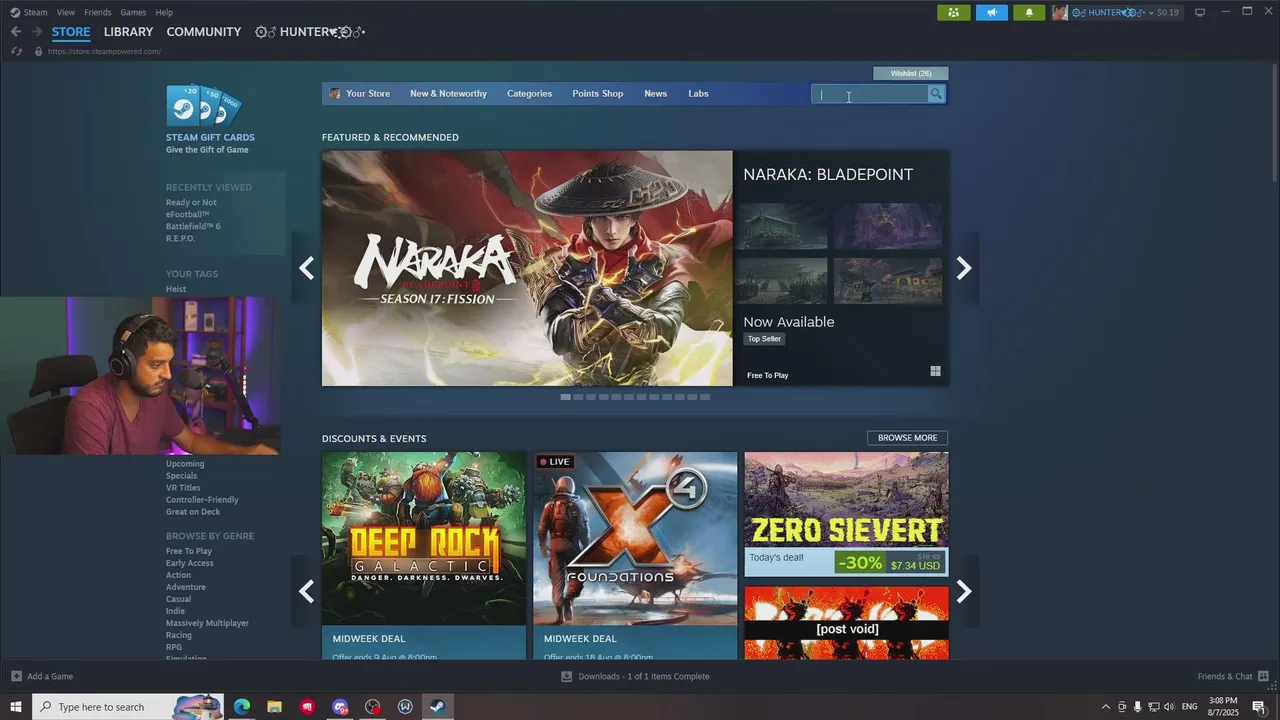Open the NARAKA Season 17 banner image

pyautogui.click(x=527, y=268)
